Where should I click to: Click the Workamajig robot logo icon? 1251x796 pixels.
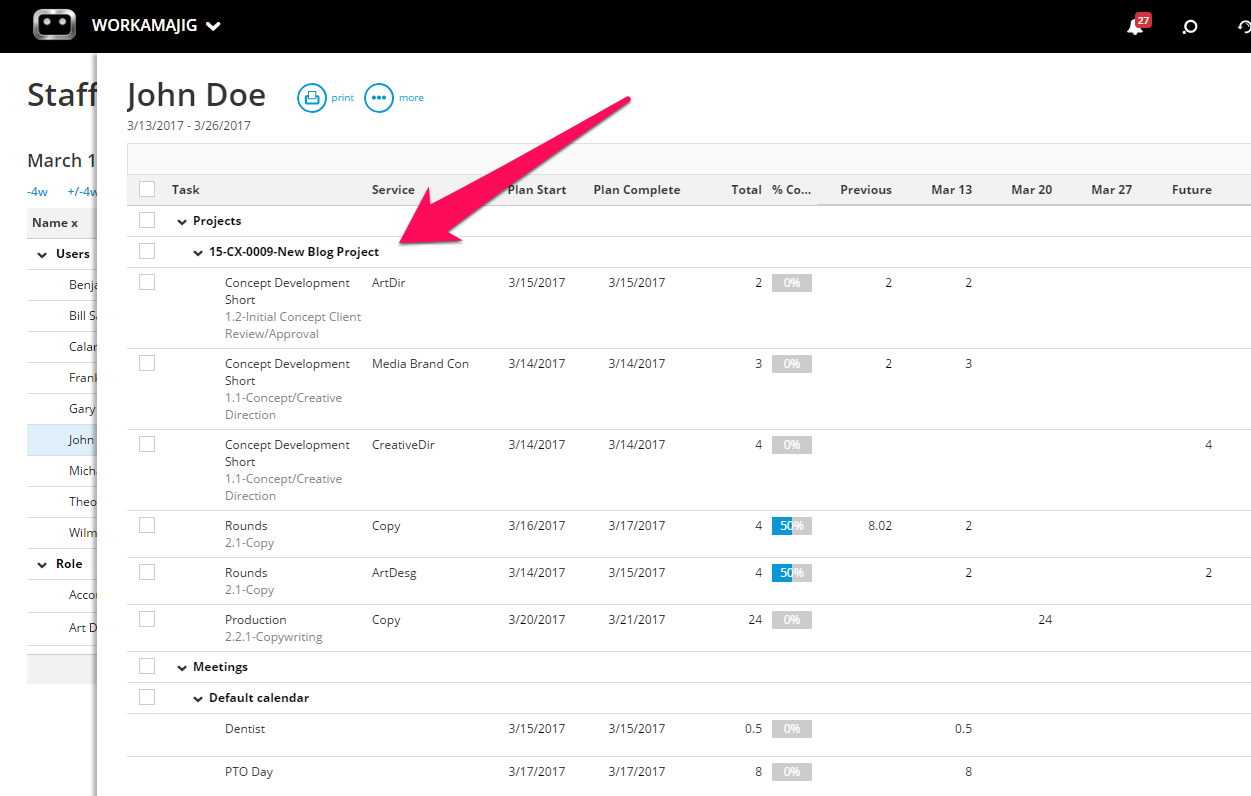click(x=54, y=25)
